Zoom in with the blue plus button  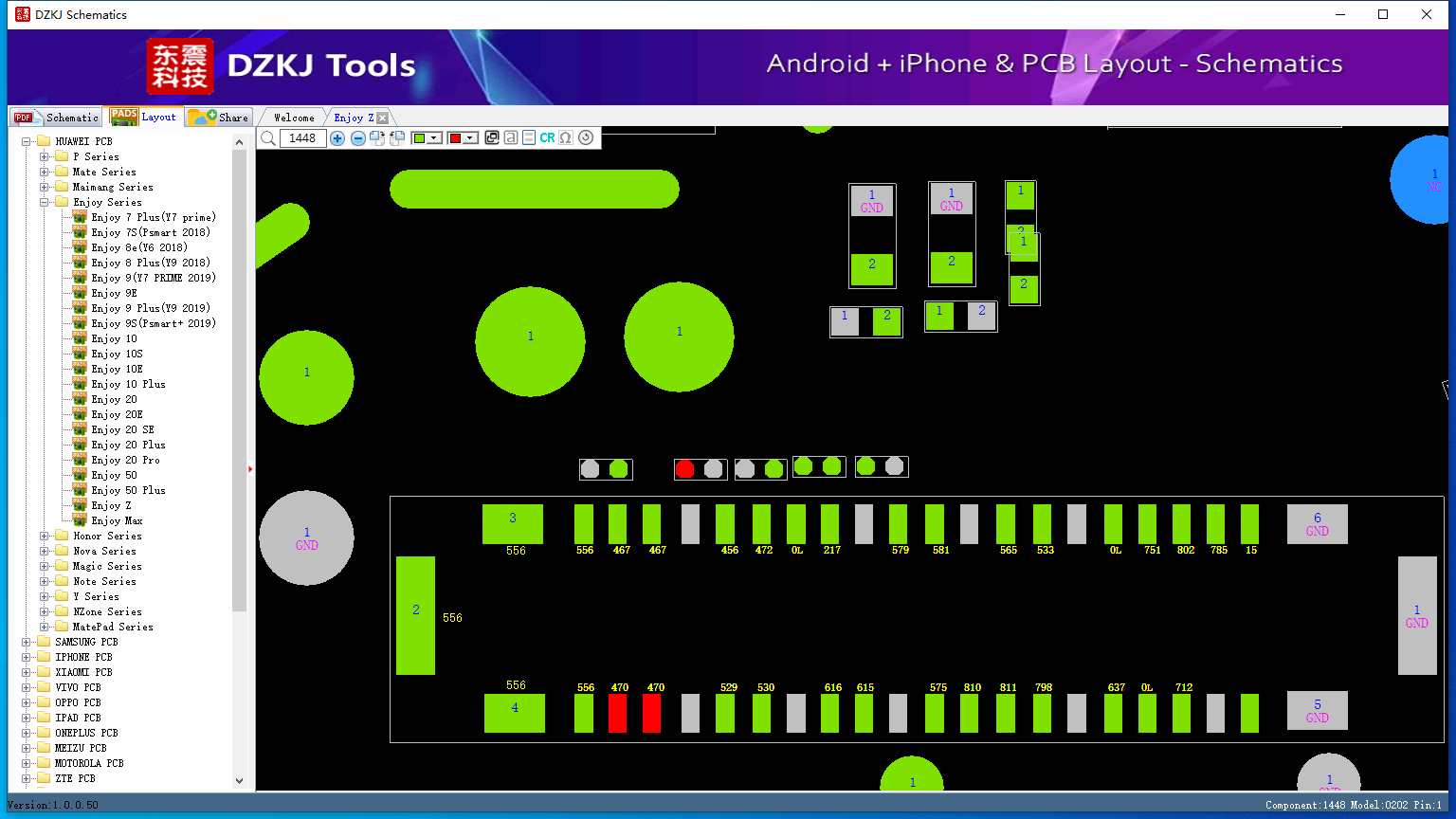337,138
